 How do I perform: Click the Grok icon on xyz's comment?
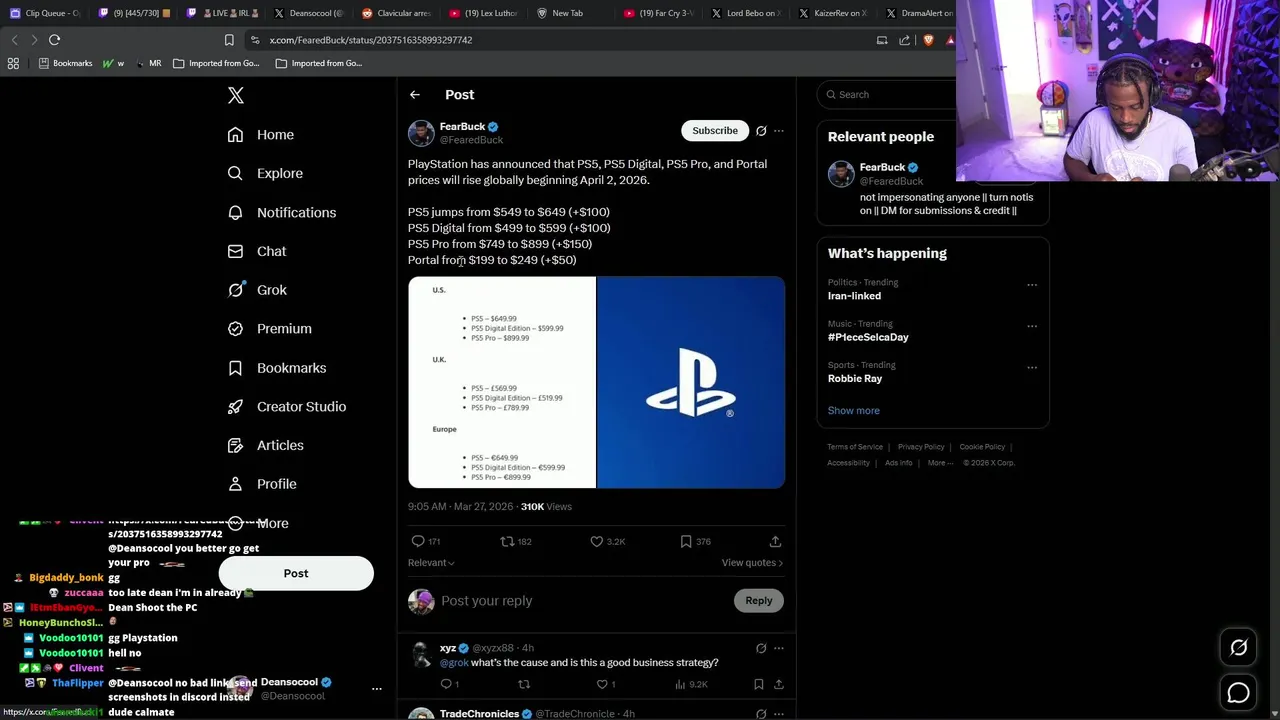pyautogui.click(x=761, y=648)
